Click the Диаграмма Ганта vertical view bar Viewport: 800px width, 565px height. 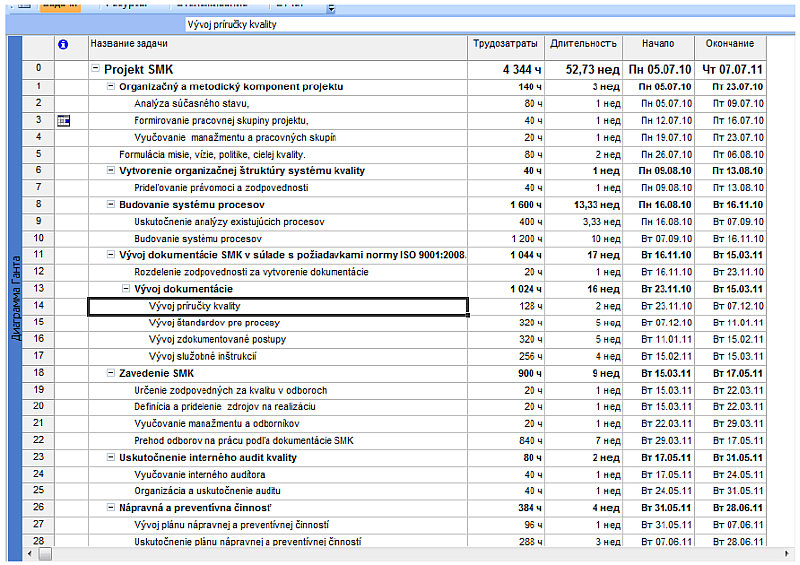pos(15,299)
